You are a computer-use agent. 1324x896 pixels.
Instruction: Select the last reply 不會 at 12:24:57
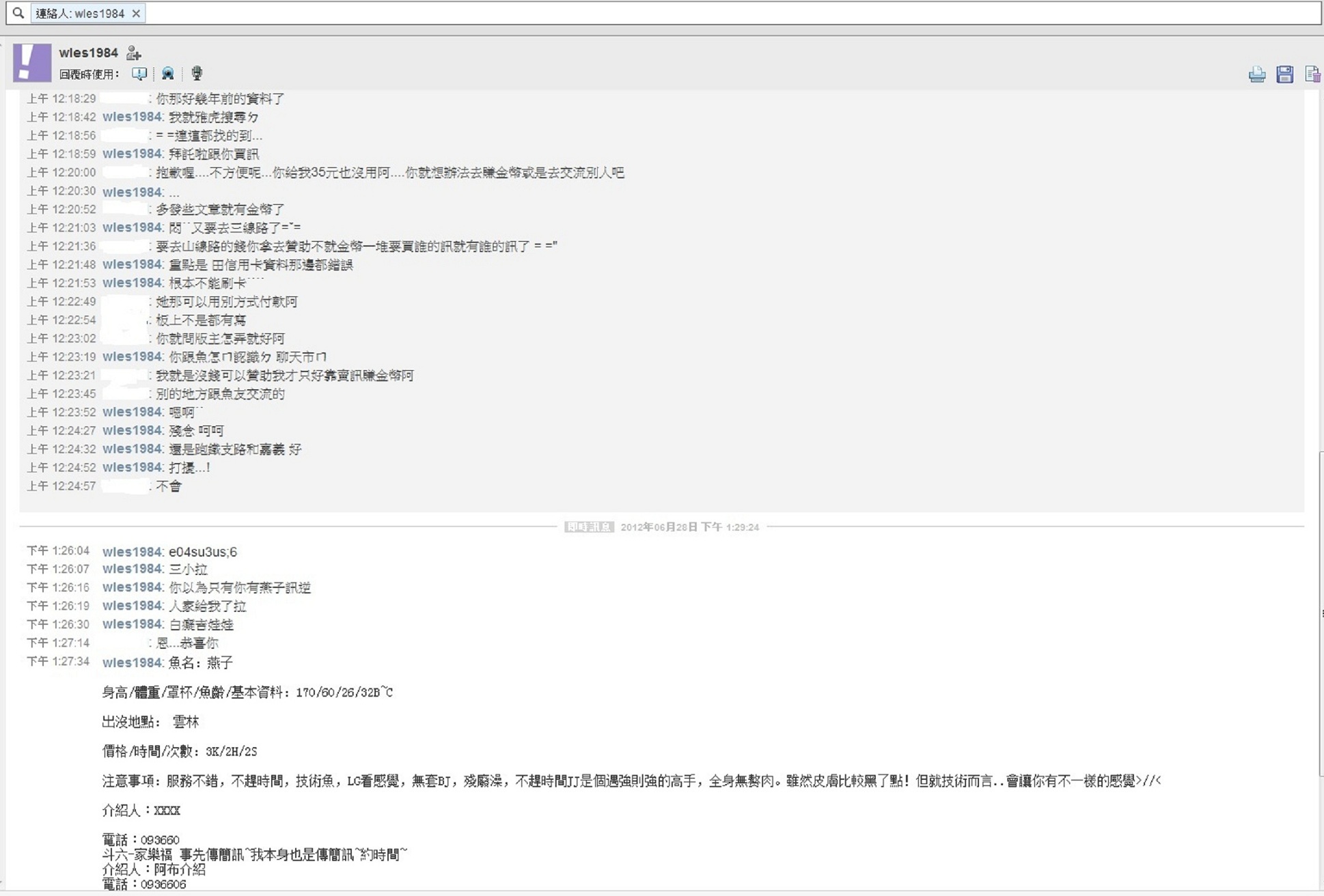coord(169,486)
